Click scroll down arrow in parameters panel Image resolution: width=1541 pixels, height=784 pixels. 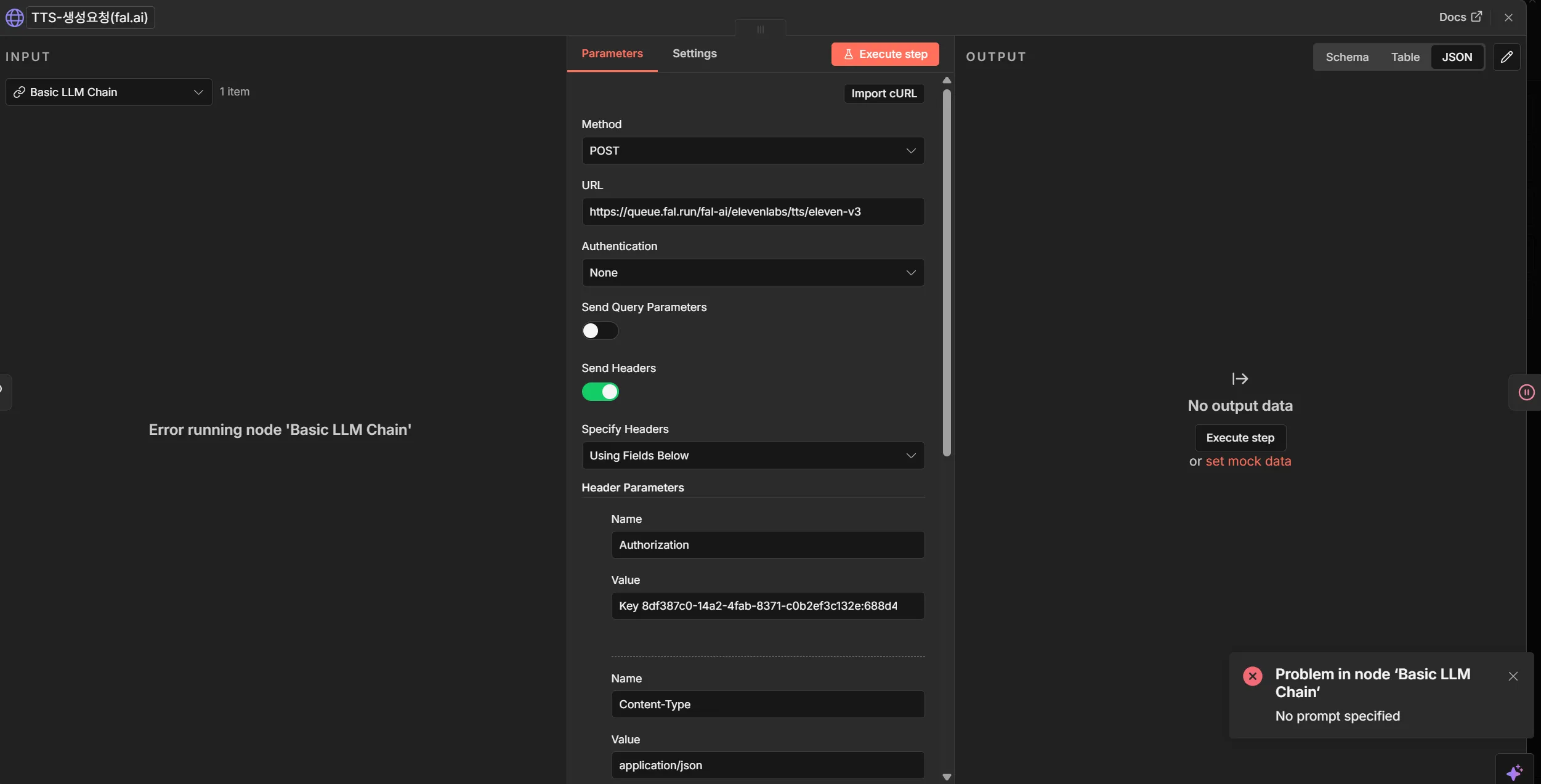pos(947,777)
